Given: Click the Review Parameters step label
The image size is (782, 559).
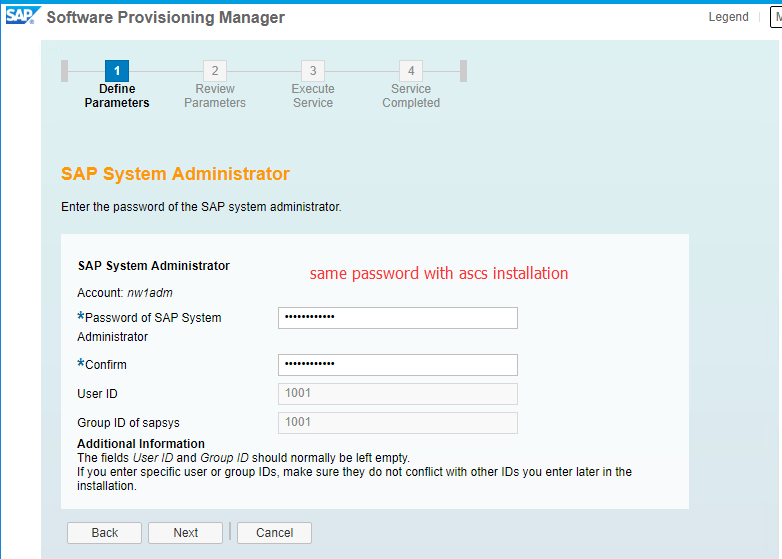Looking at the screenshot, I should pyautogui.click(x=215, y=96).
